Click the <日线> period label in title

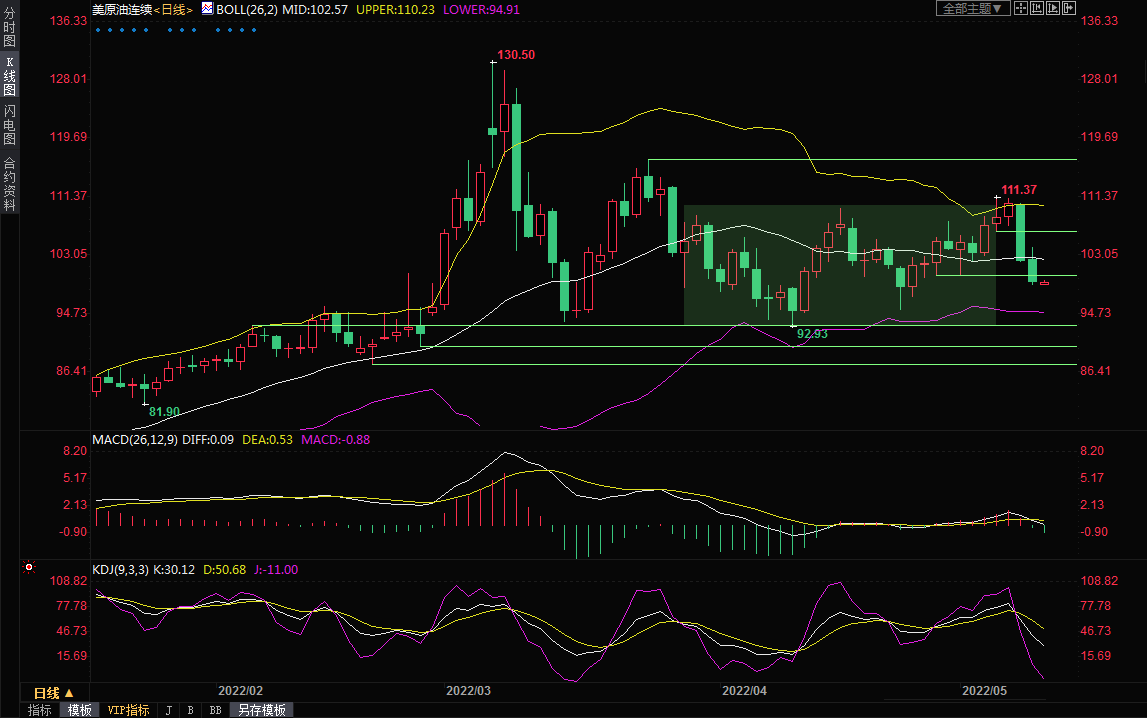(172, 9)
